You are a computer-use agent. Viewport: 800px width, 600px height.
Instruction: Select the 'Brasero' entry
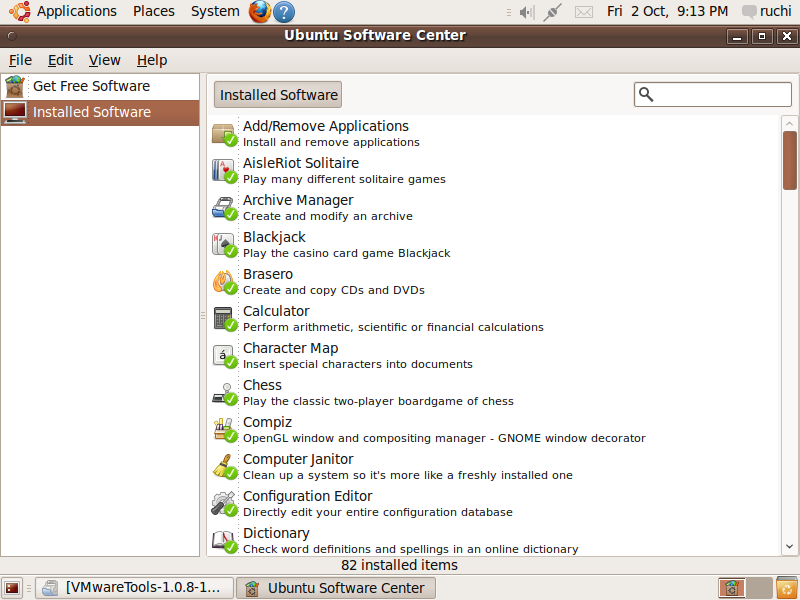click(x=495, y=282)
